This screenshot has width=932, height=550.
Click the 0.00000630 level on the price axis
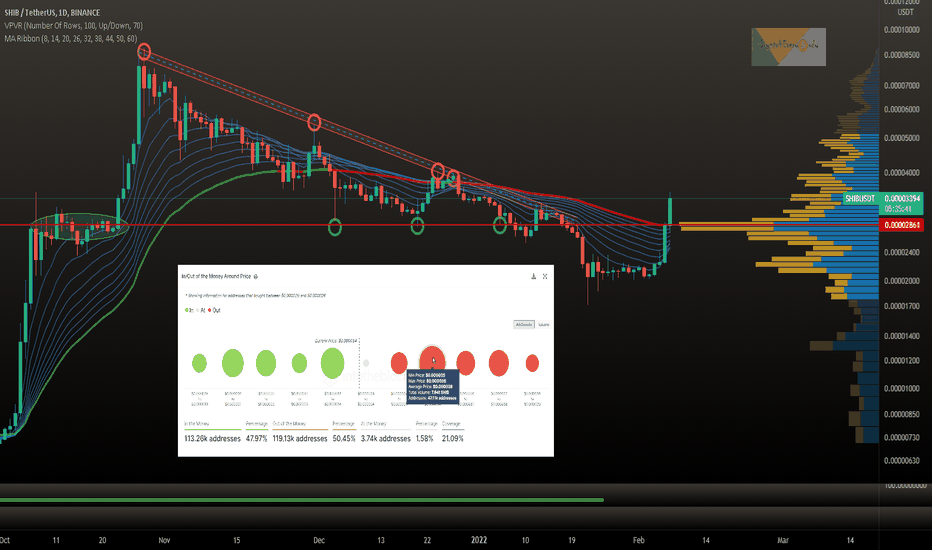[902, 460]
